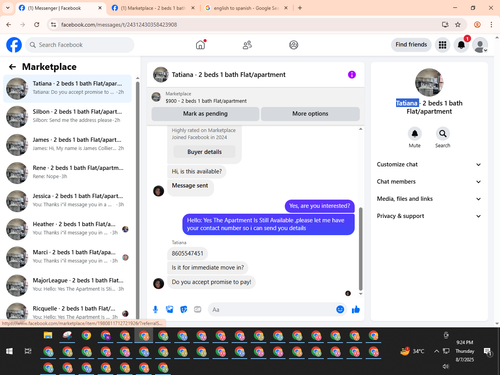Bookmark this page with the star
The width and height of the screenshot is (500, 375).
(458, 24)
